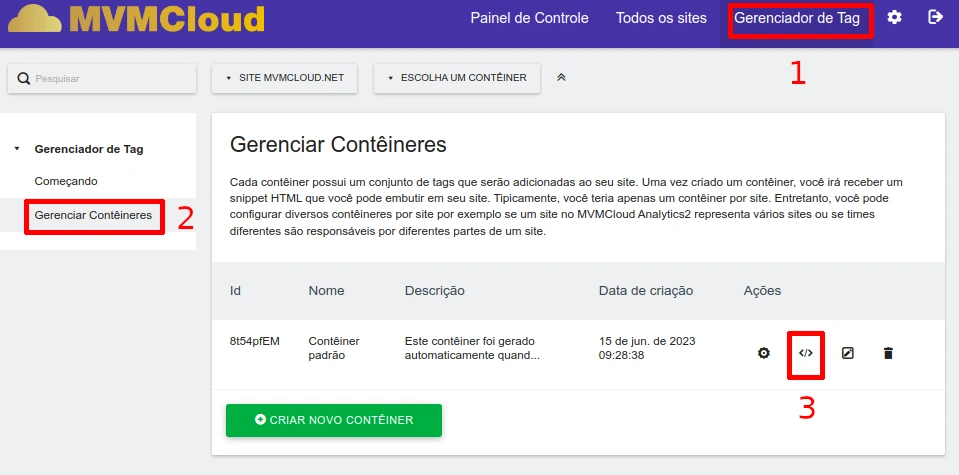Screen dimensions: 959x475
Task: Select Gerenciar Contêineres in the sidebar
Action: 93,215
